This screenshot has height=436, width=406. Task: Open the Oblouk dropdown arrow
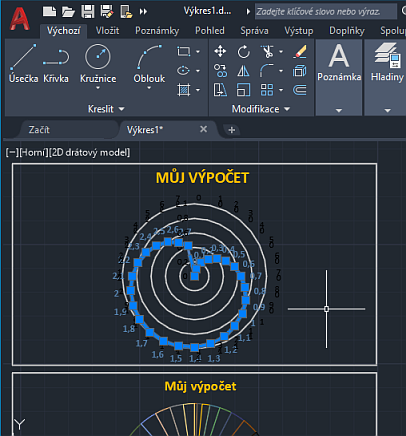tap(149, 88)
